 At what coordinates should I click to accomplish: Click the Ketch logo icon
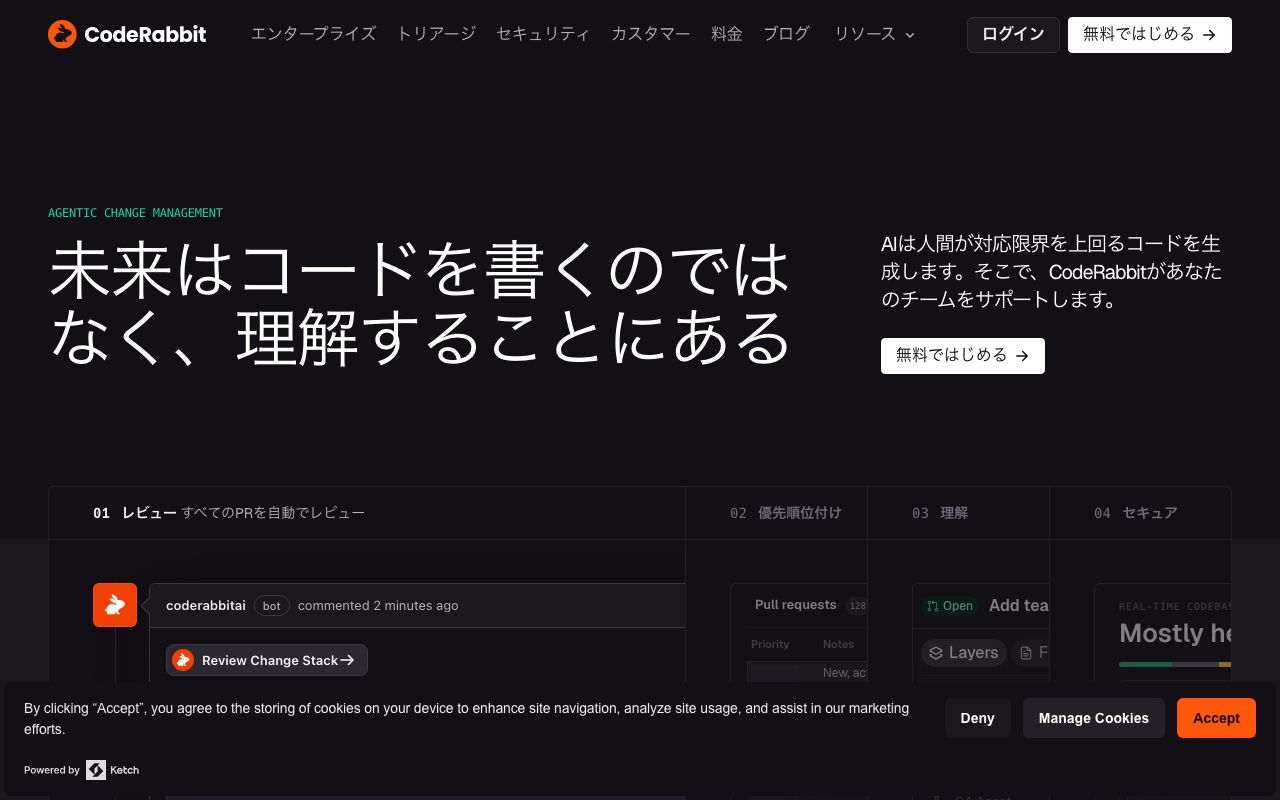[96, 770]
